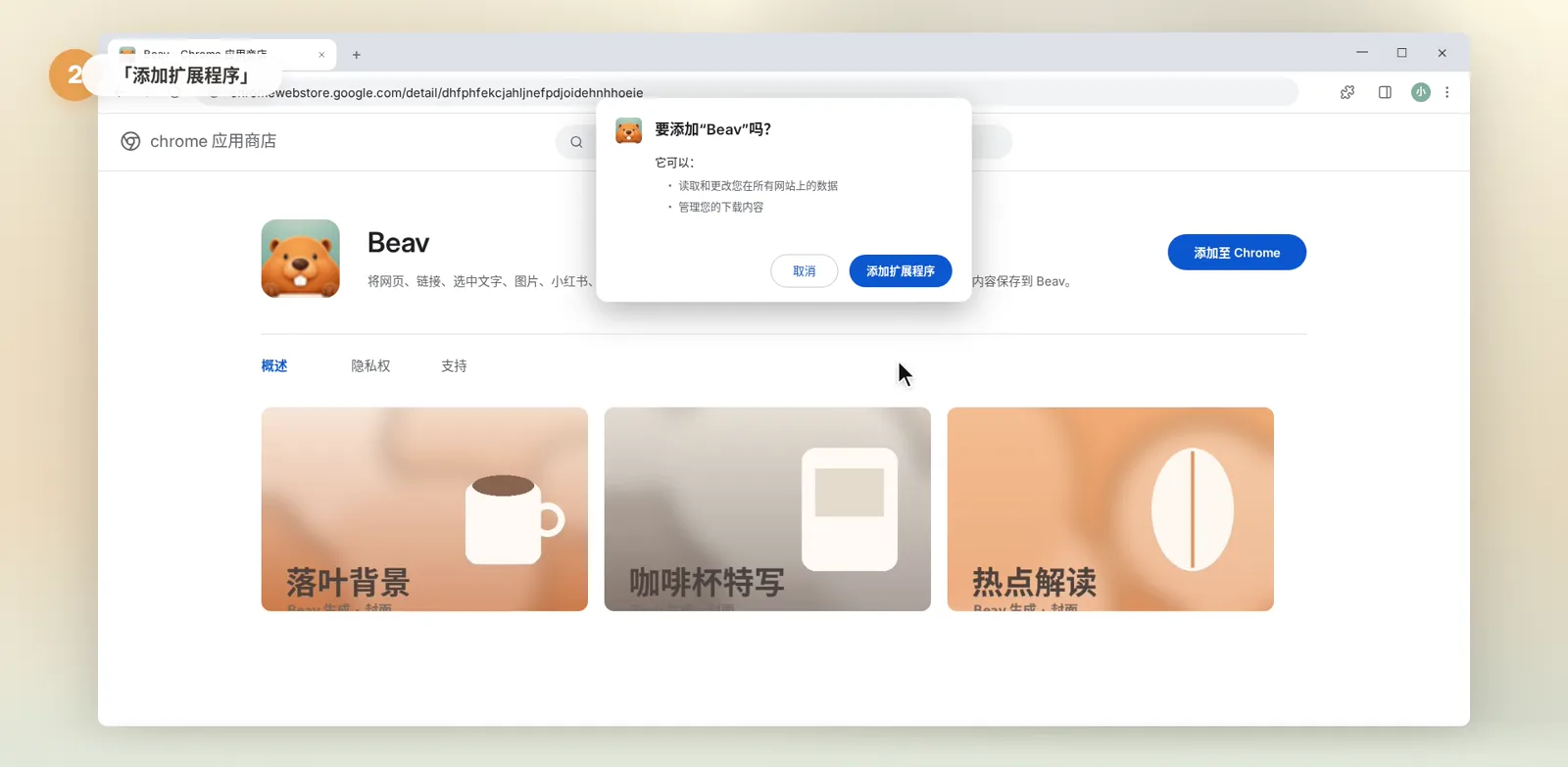Click the Chrome web store logo icon
This screenshot has height=767, width=1568.
pos(130,141)
